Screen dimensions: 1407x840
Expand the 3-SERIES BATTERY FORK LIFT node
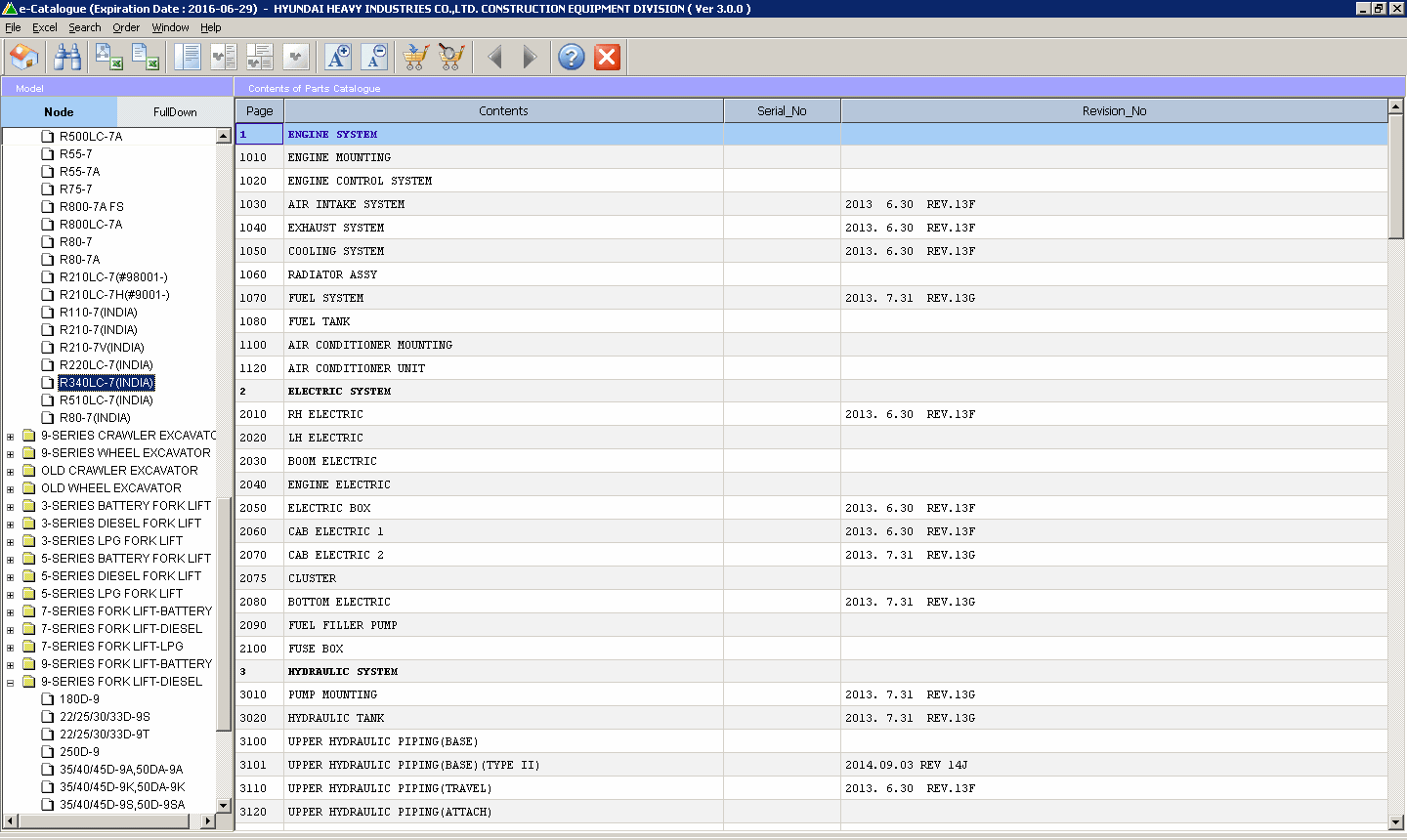pos(11,507)
